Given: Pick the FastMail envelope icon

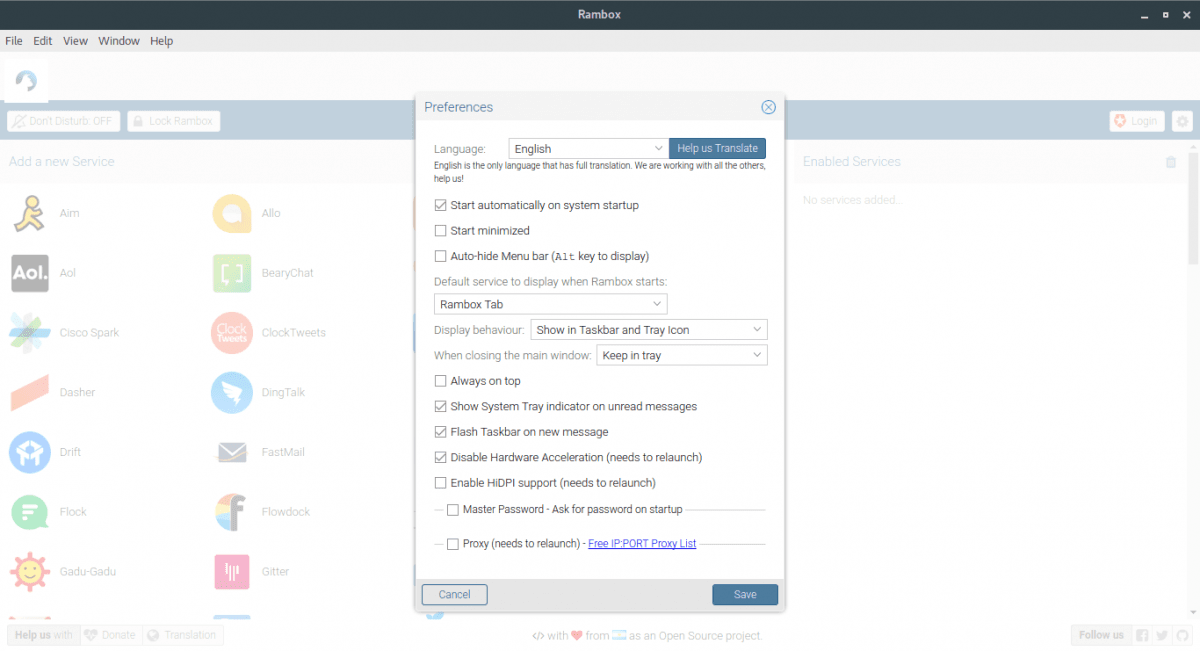Looking at the screenshot, I should coord(232,453).
